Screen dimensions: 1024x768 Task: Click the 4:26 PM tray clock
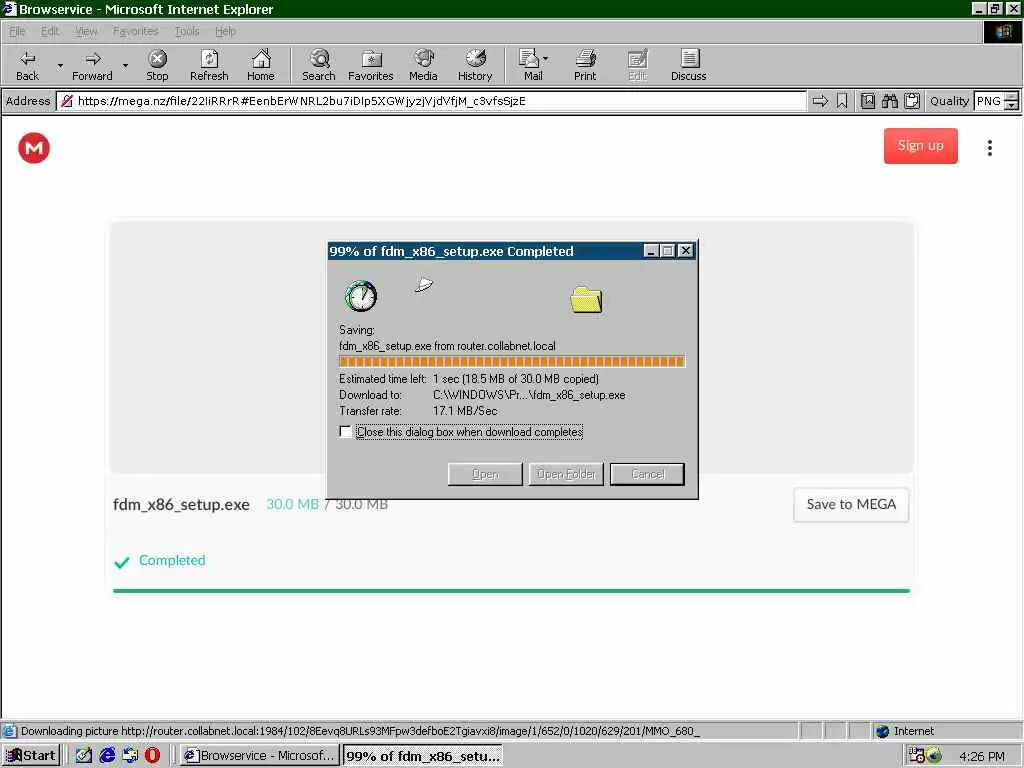point(982,756)
